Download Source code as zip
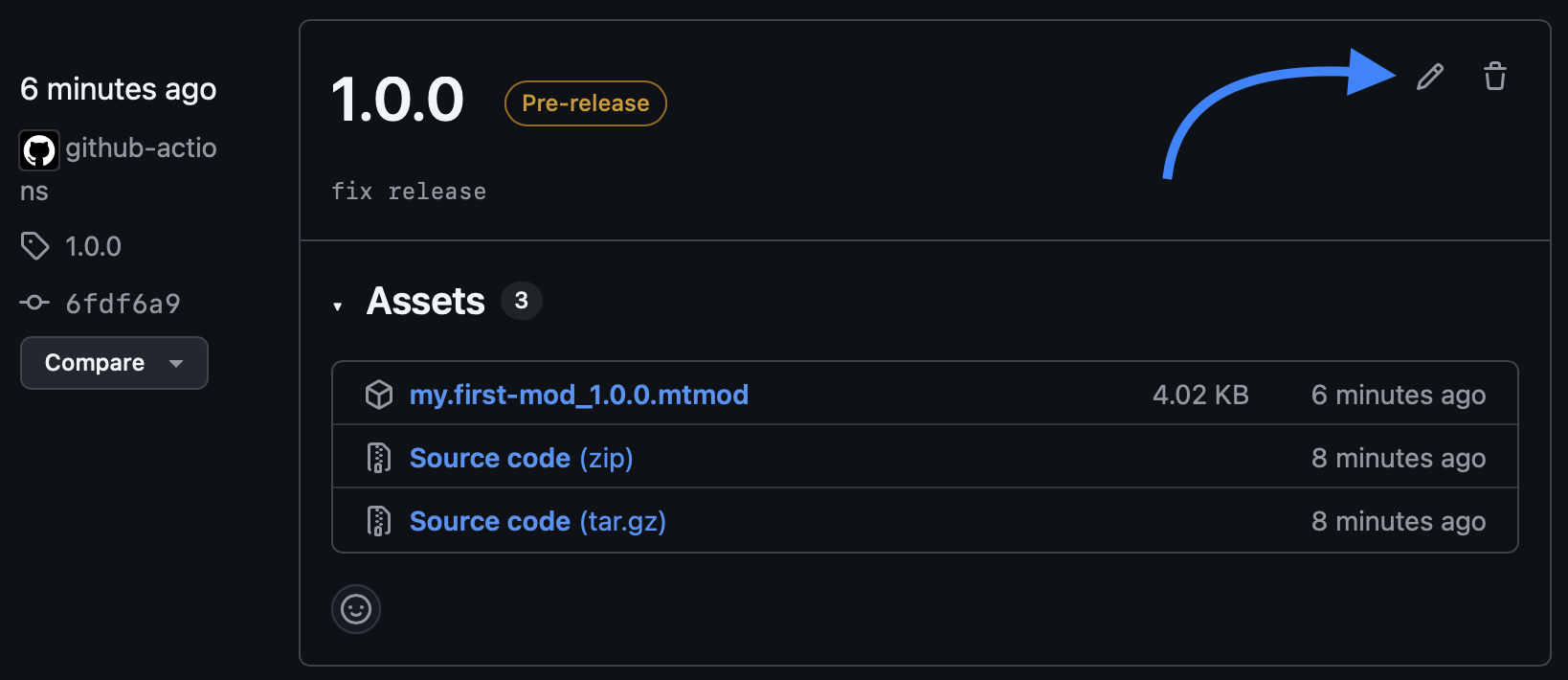The width and height of the screenshot is (1568, 680). click(521, 458)
